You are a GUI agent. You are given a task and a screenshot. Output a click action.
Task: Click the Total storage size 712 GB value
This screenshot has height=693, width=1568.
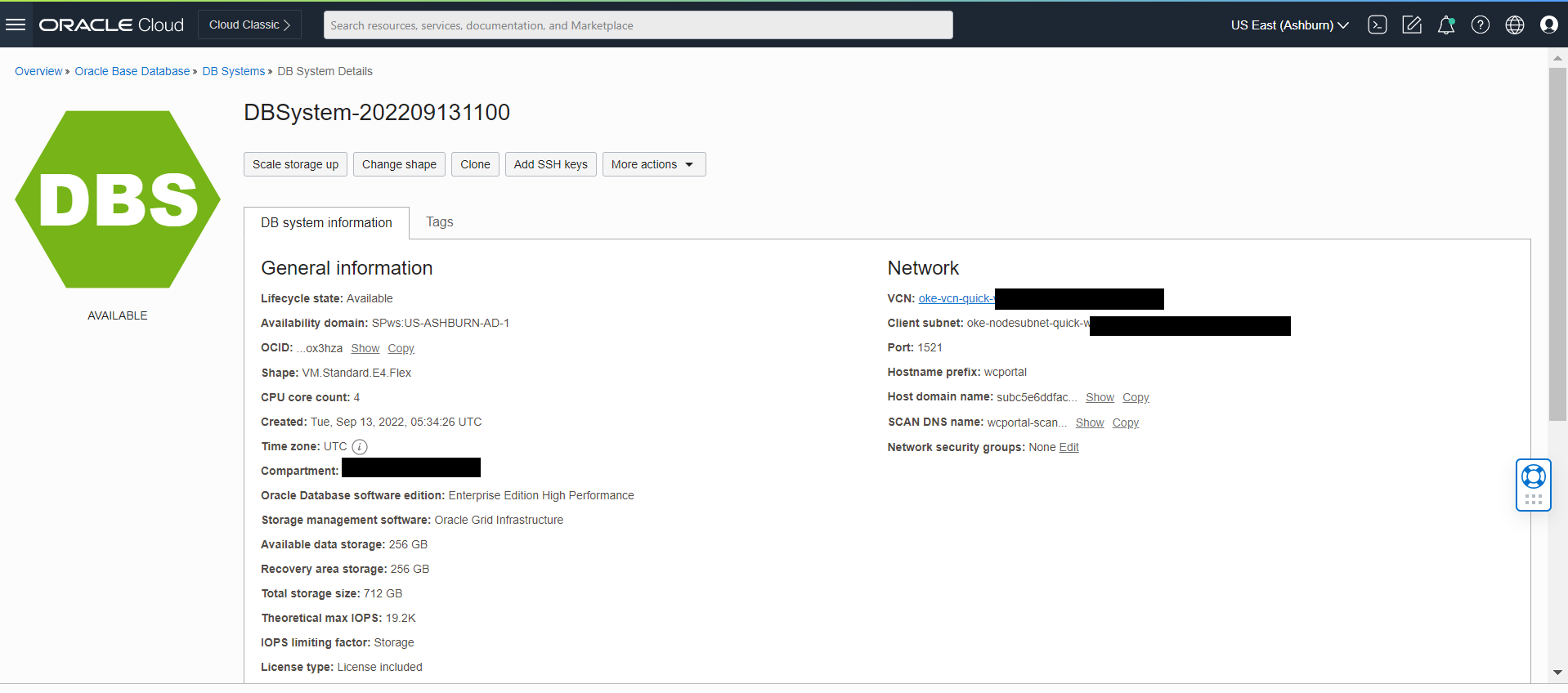point(383,593)
